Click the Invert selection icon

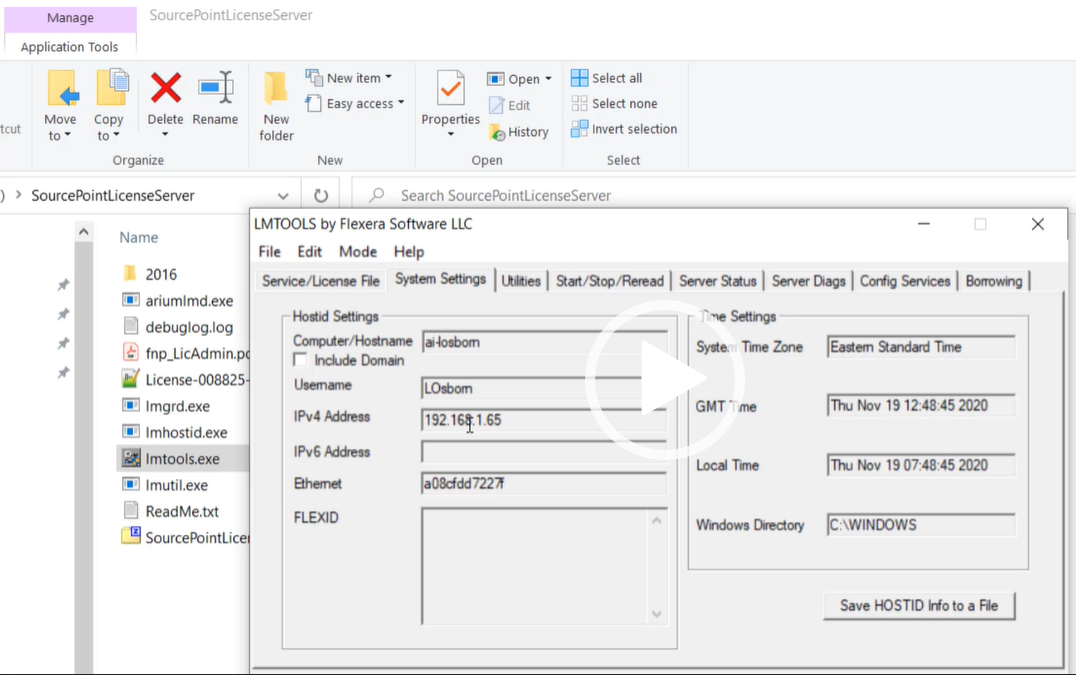click(x=579, y=128)
